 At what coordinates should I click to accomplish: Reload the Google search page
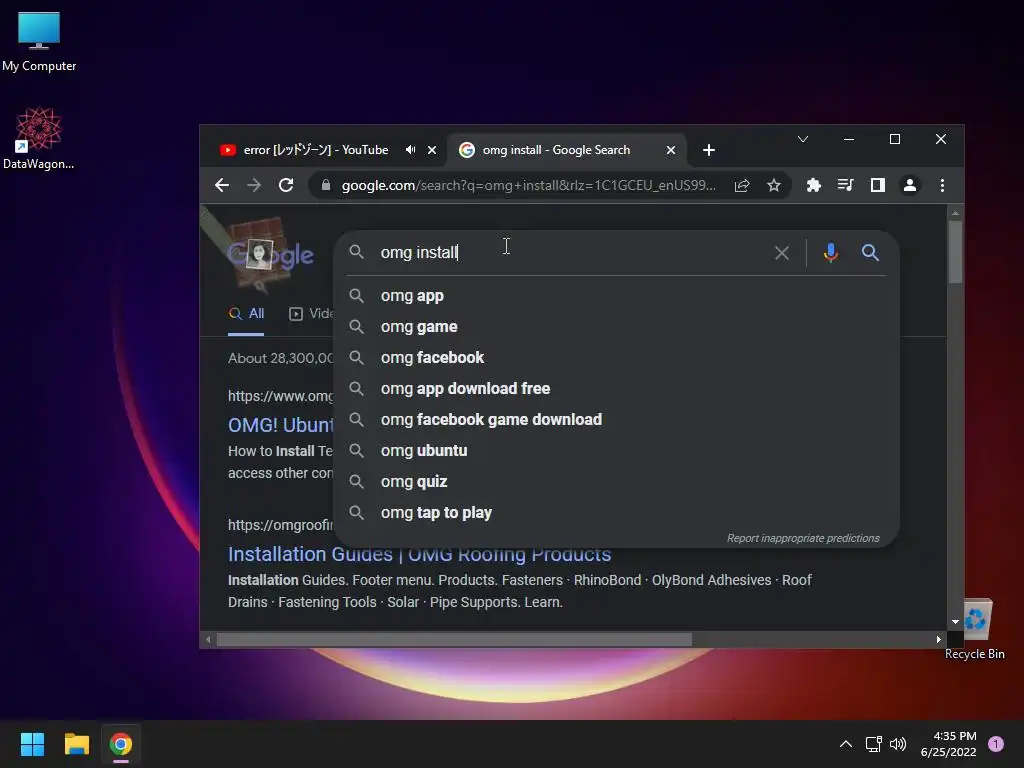286,185
